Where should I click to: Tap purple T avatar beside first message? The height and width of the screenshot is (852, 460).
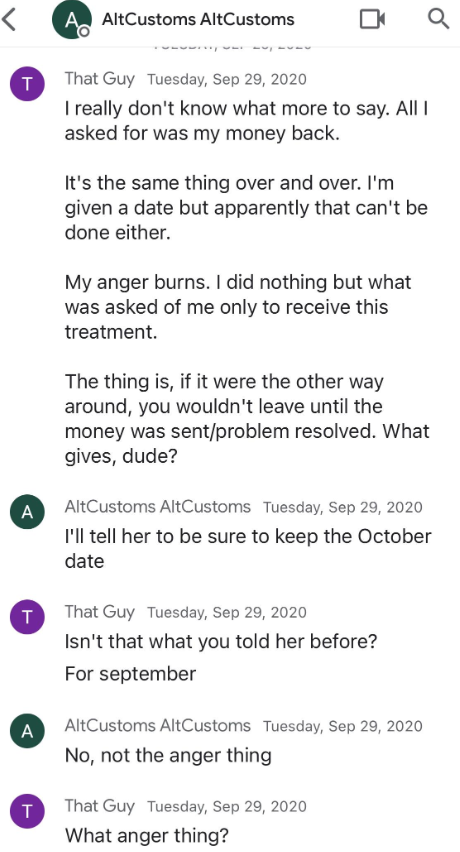[27, 84]
